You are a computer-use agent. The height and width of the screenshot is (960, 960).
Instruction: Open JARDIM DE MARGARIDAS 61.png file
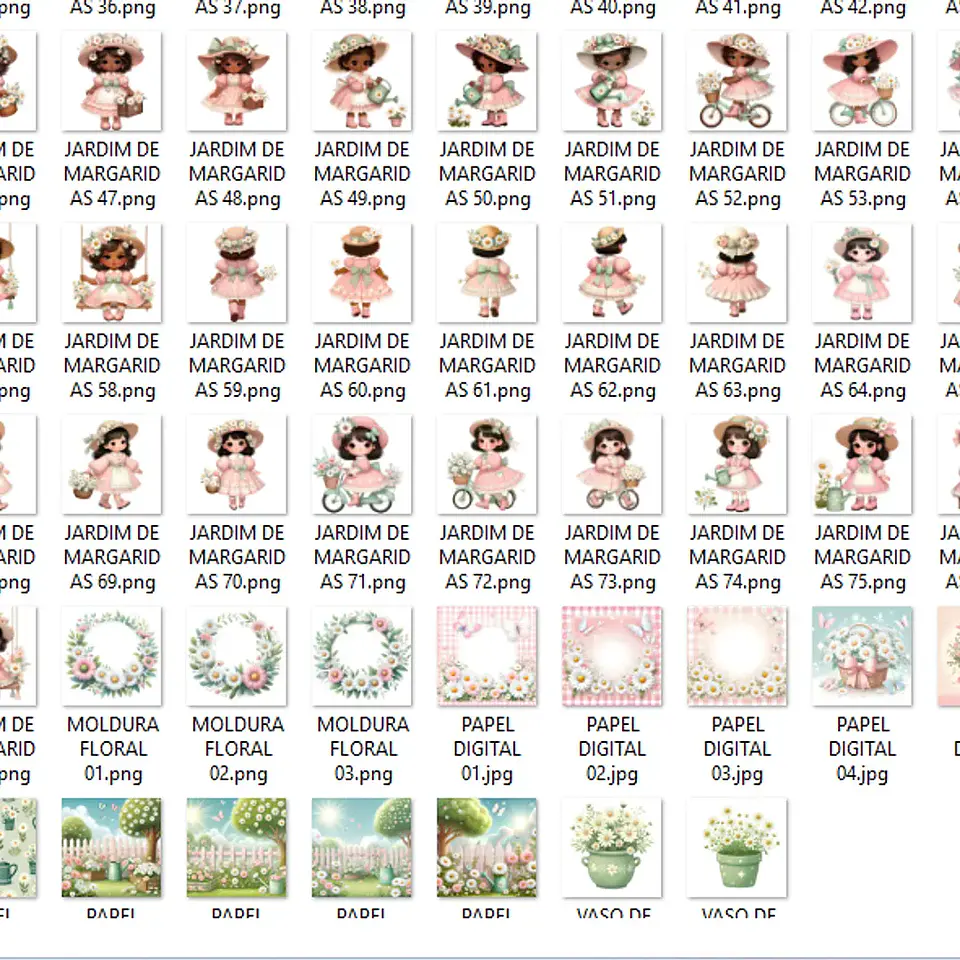pyautogui.click(x=487, y=273)
